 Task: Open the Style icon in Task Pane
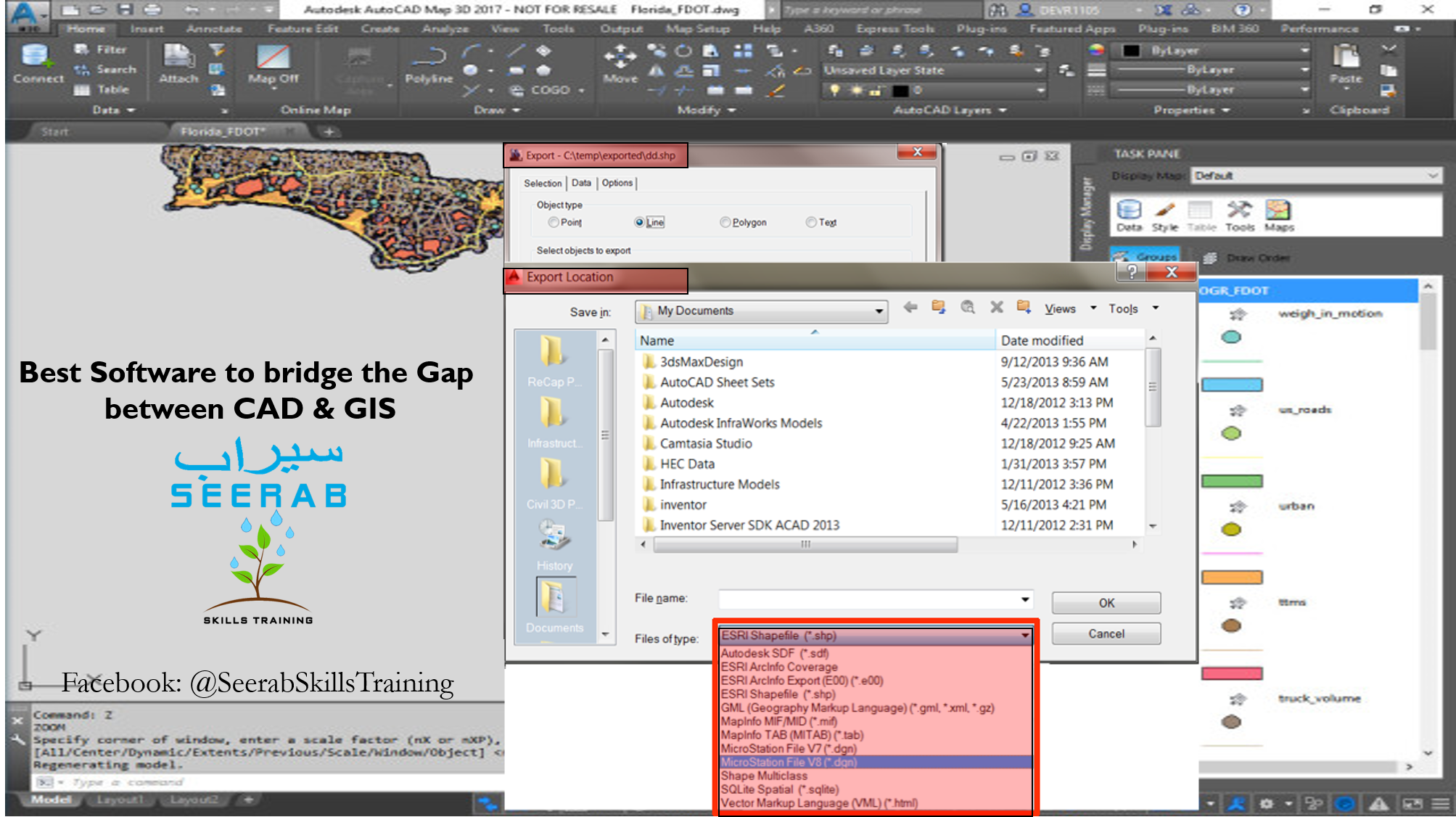(1164, 216)
